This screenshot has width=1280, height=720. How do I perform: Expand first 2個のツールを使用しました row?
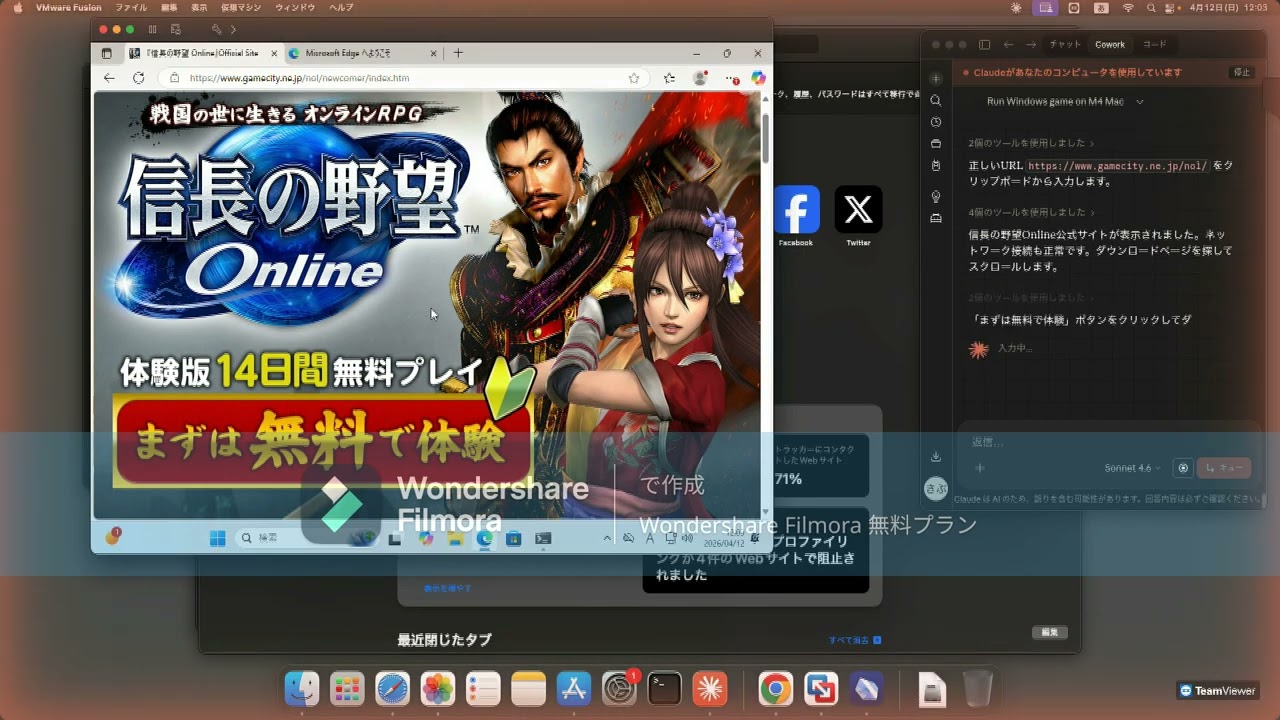click(1031, 143)
